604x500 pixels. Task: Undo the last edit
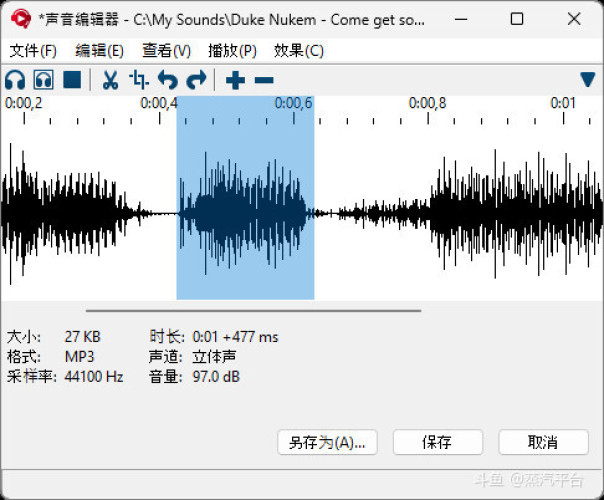point(168,80)
